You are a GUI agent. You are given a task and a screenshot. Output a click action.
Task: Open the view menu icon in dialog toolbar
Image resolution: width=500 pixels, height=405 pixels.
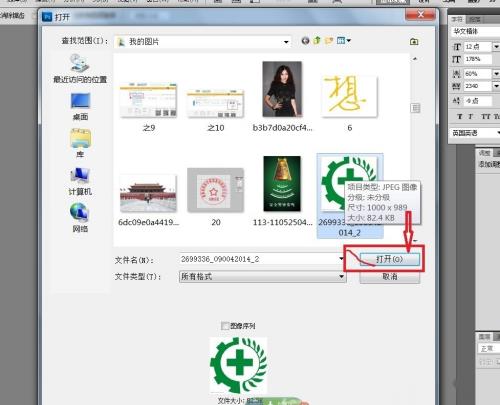(x=344, y=41)
